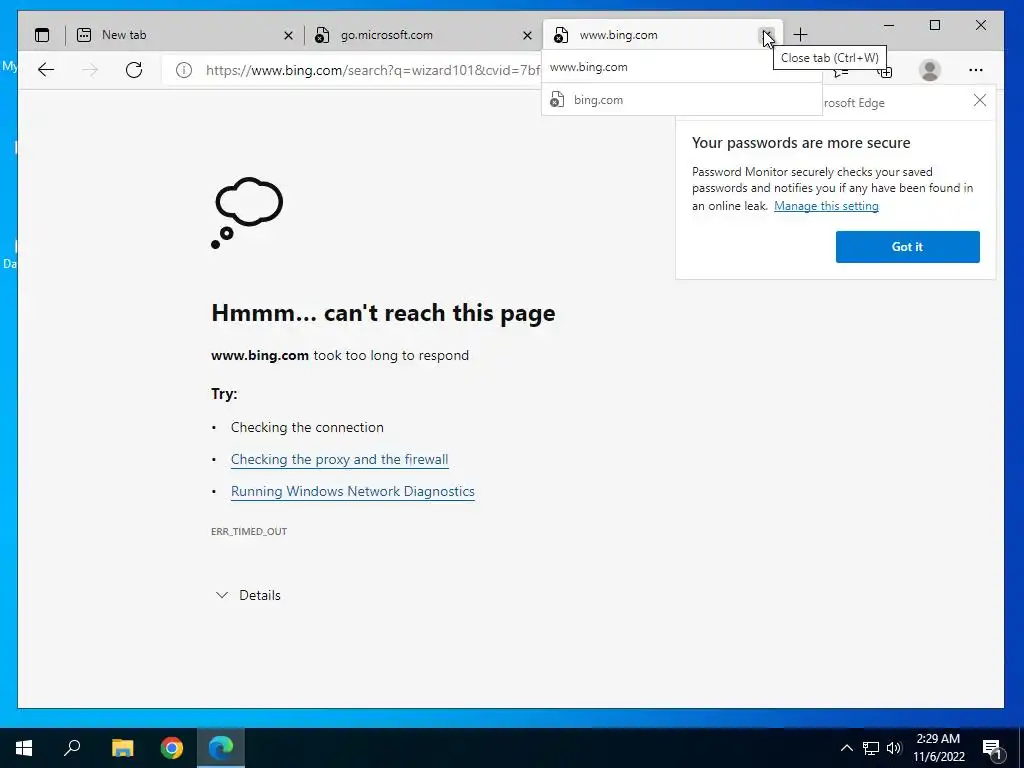Open the Action Center notifications icon
1024x768 pixels.
(993, 748)
